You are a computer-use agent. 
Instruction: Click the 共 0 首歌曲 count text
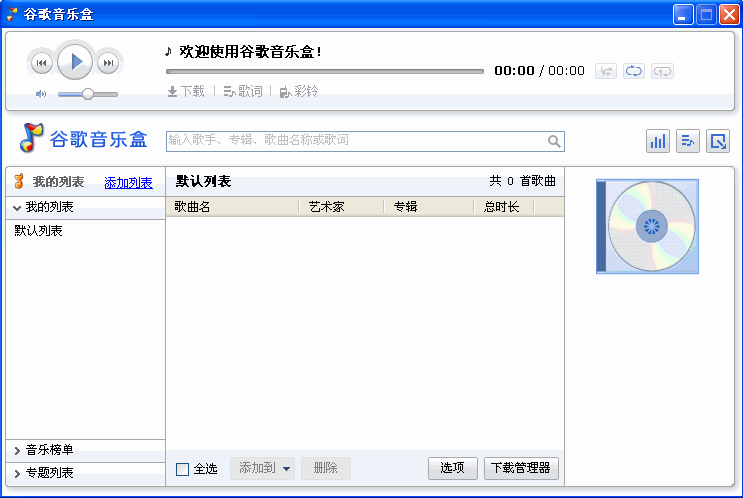[x=523, y=181]
